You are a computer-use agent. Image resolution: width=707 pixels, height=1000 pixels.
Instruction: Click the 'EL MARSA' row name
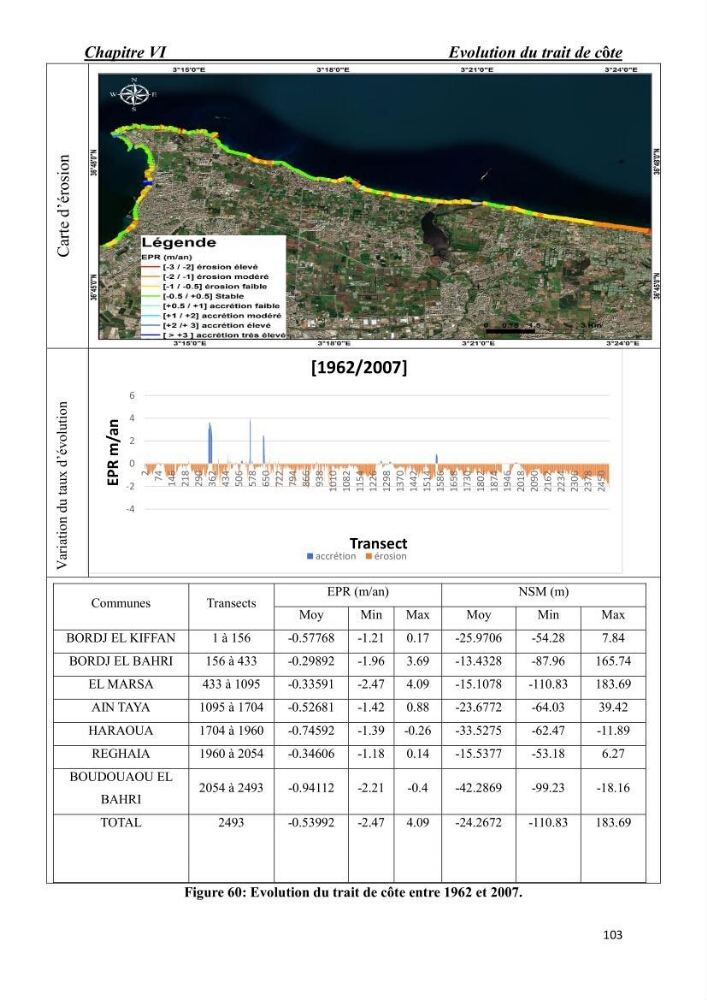click(x=120, y=684)
